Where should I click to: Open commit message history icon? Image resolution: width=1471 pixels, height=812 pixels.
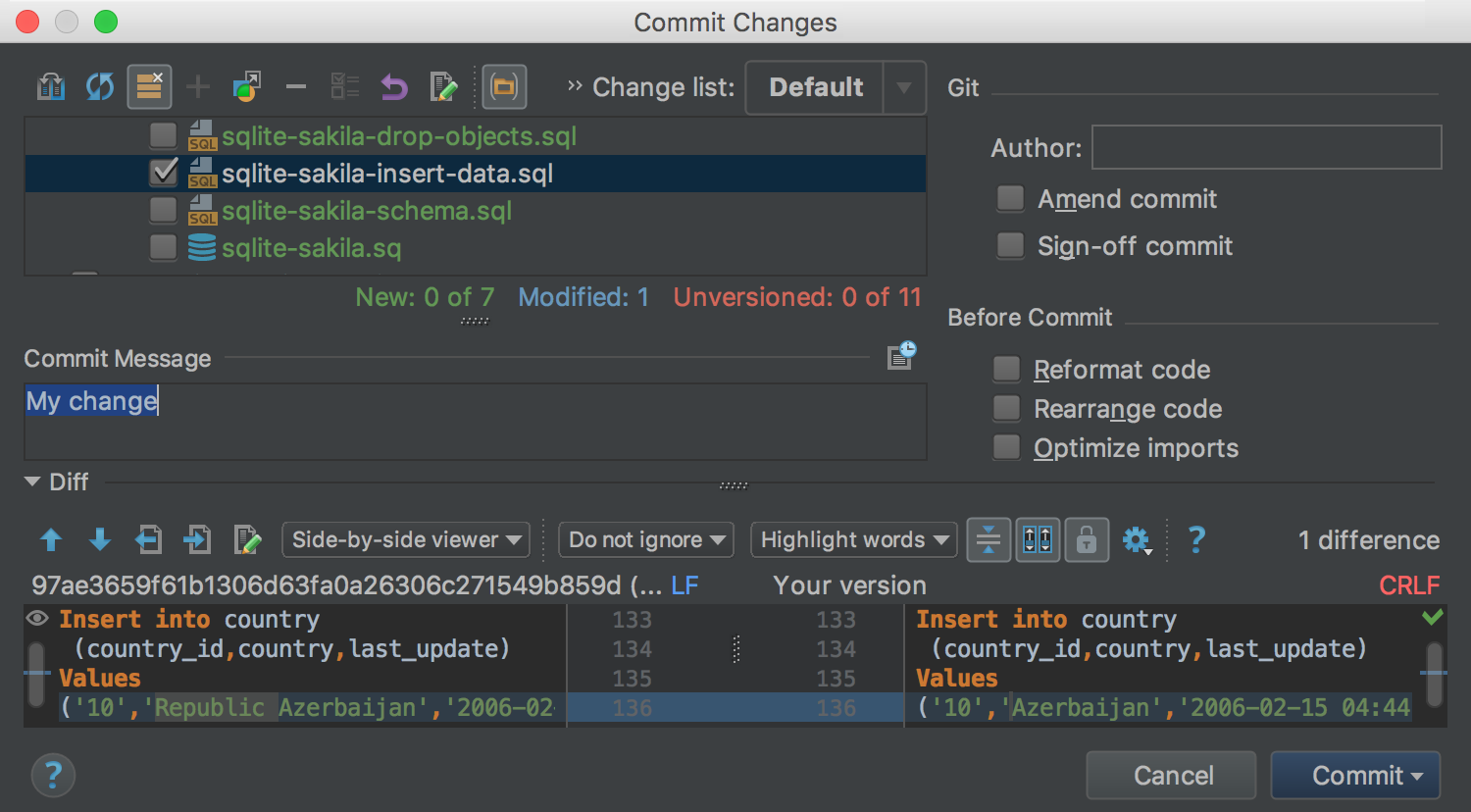click(x=900, y=356)
